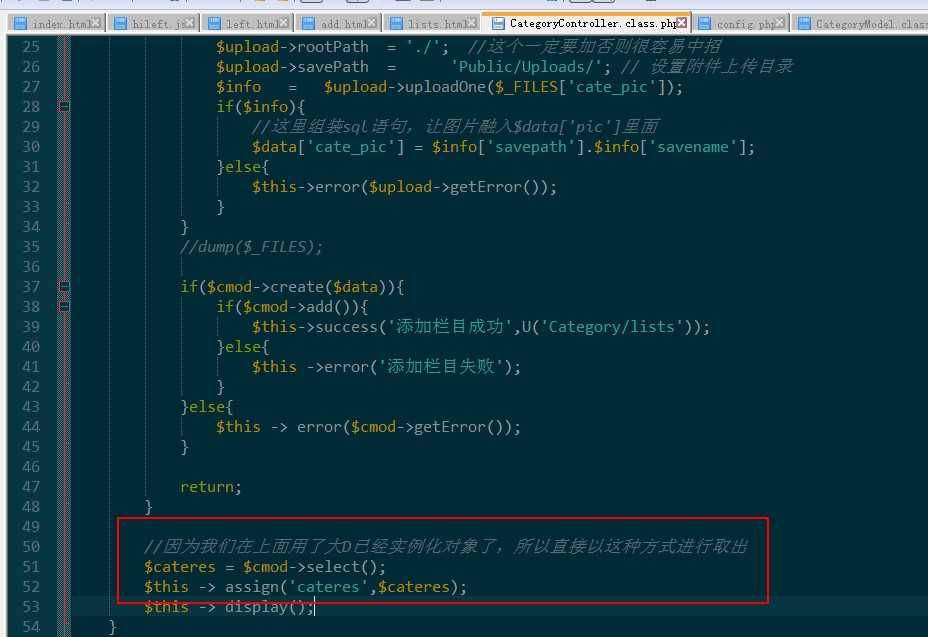The width and height of the screenshot is (928, 637).
Task: Click the save-state icon on the add.html tab
Action: tap(308, 23)
